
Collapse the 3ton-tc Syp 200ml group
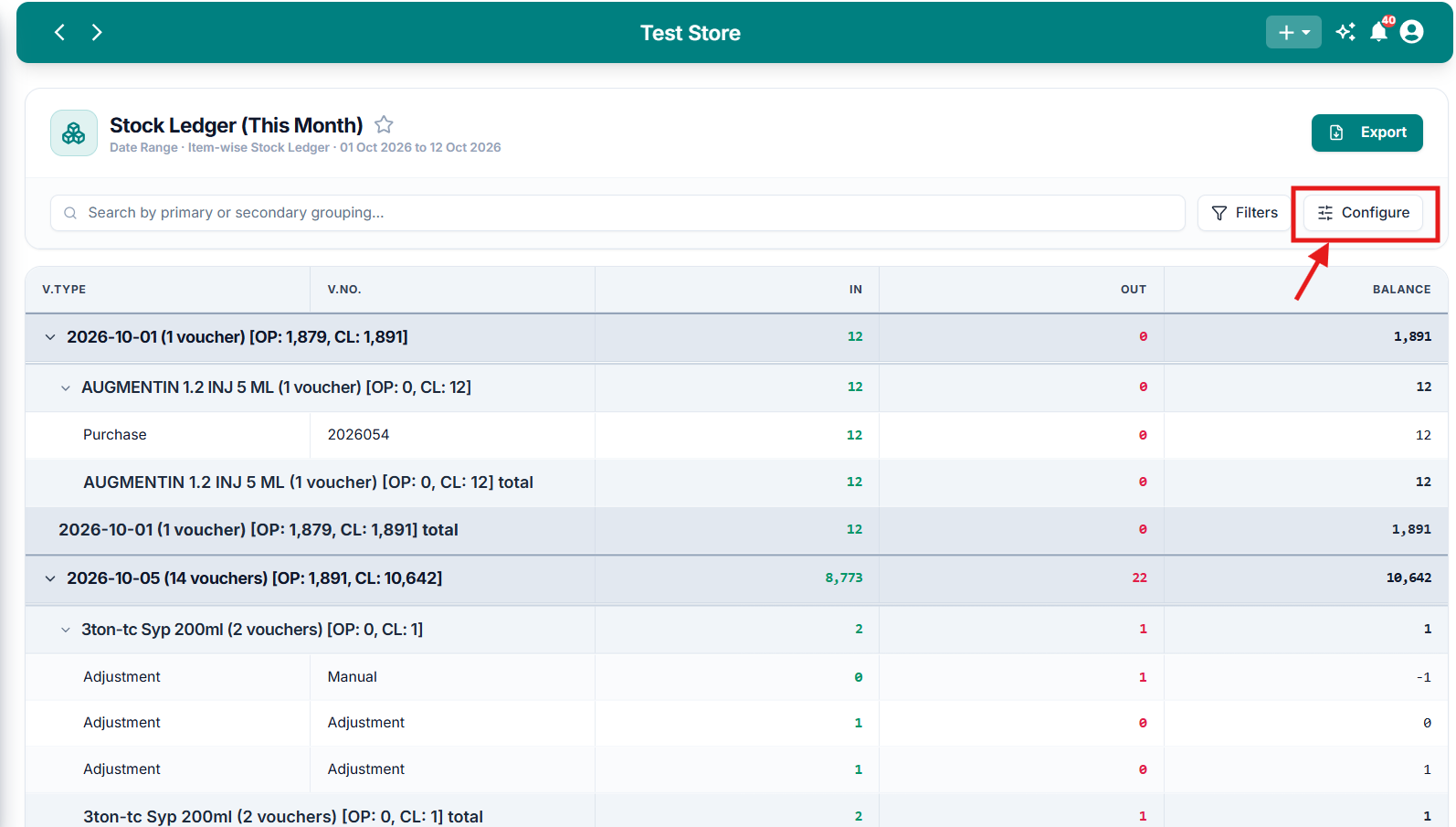tap(65, 630)
